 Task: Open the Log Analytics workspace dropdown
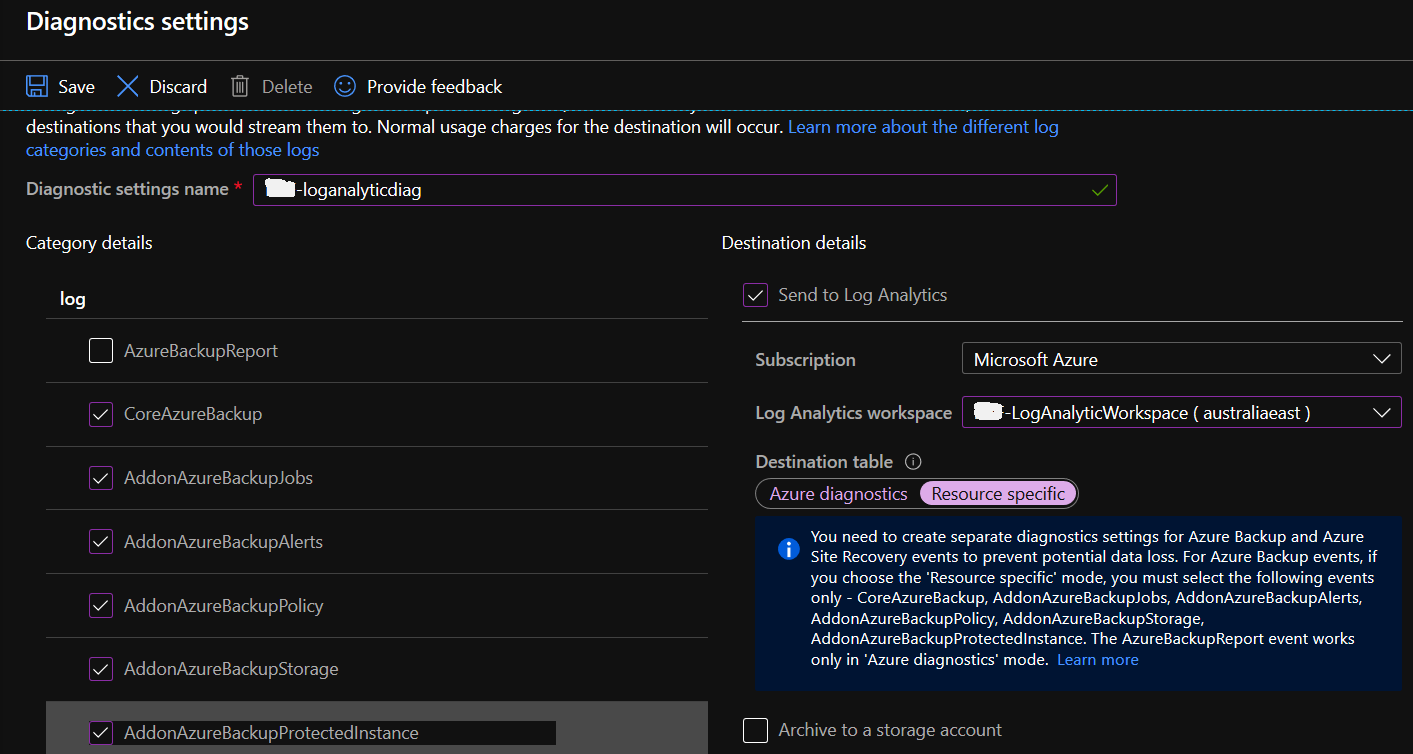[1382, 412]
